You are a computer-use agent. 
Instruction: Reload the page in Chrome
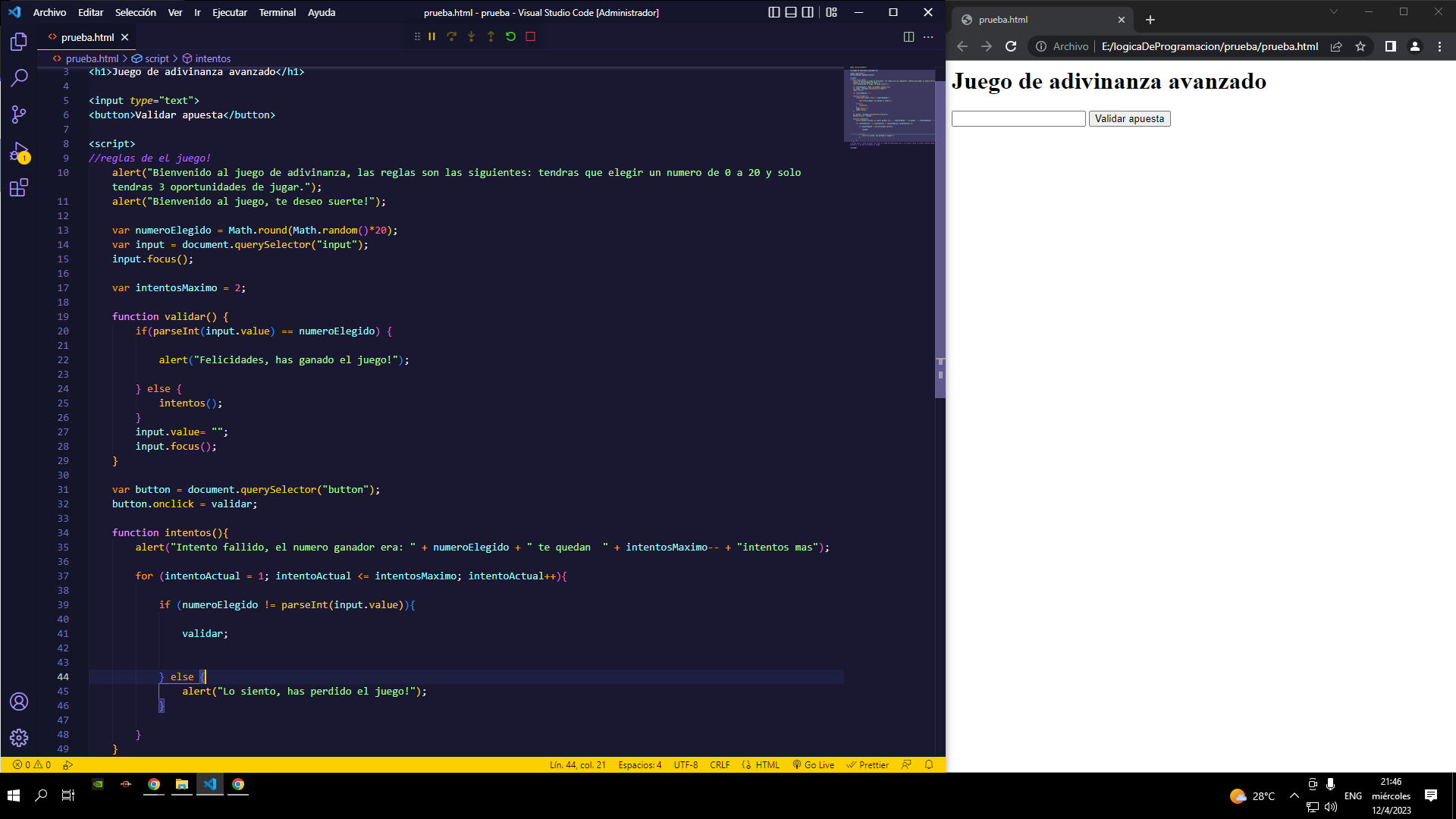[x=1011, y=46]
